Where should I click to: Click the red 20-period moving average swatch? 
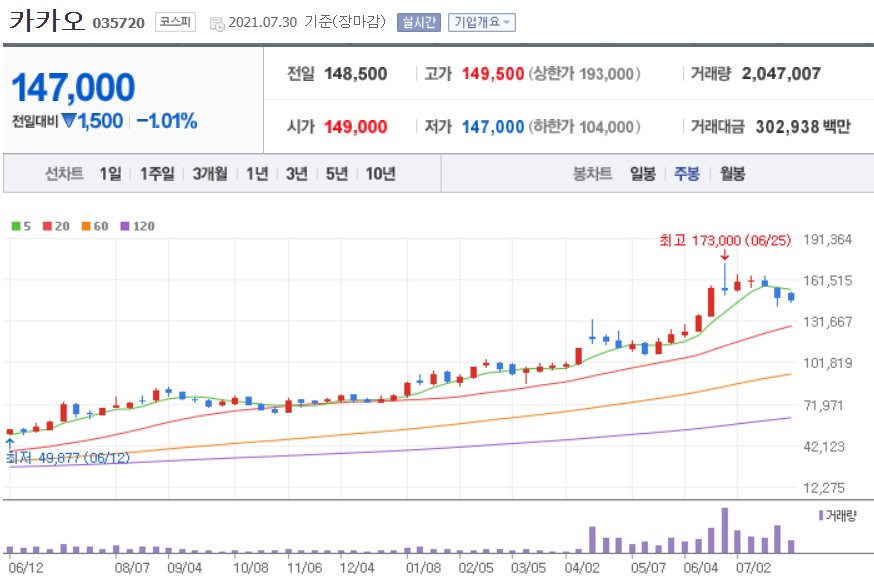[x=47, y=226]
